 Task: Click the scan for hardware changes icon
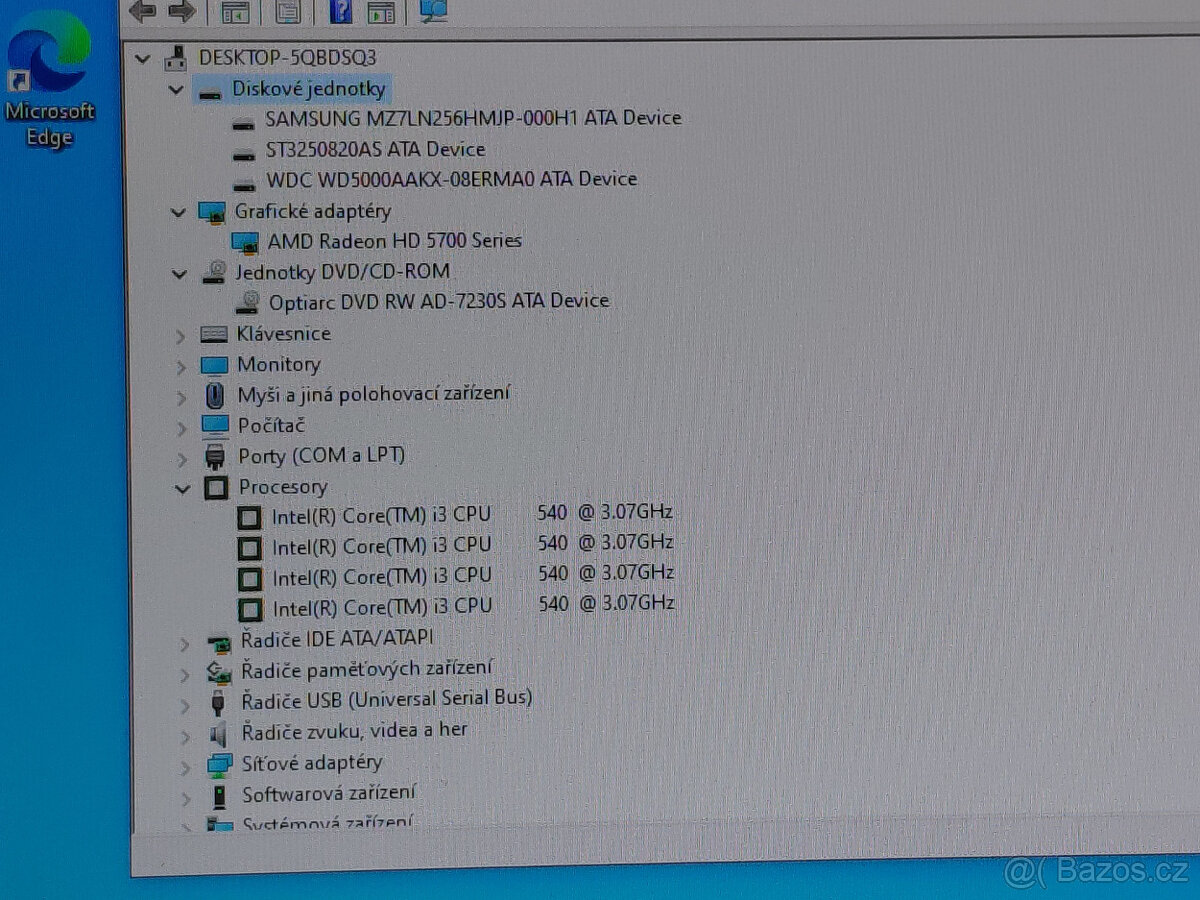[433, 11]
